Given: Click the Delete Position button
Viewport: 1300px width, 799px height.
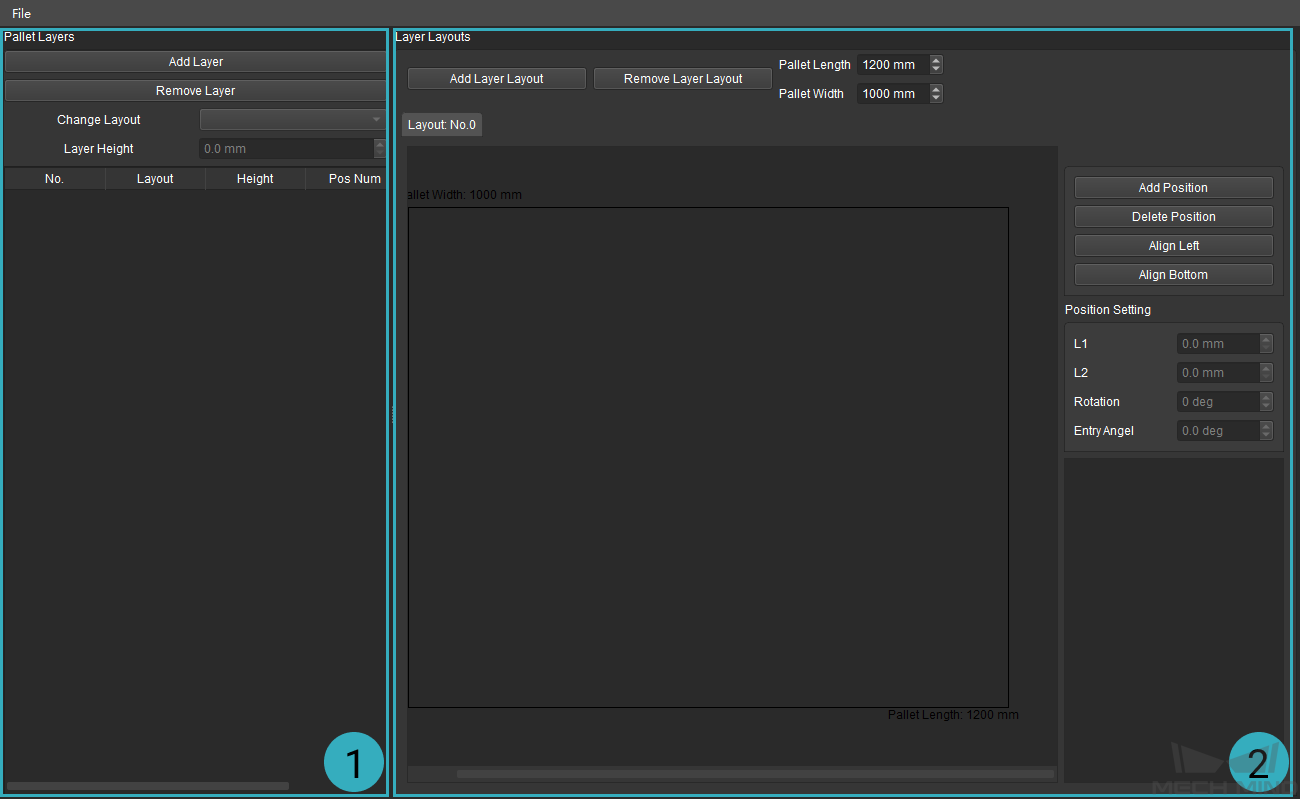Looking at the screenshot, I should [x=1173, y=217].
